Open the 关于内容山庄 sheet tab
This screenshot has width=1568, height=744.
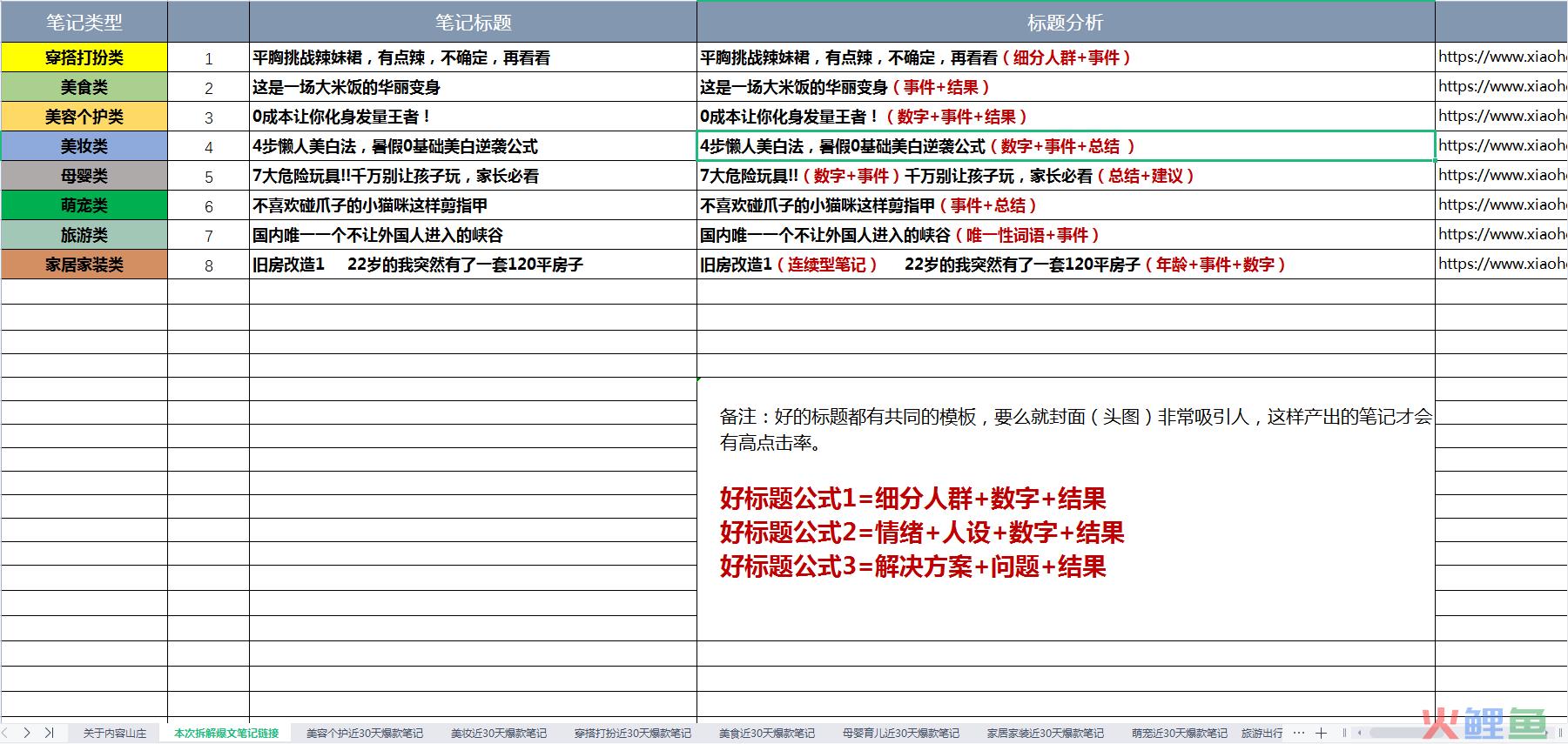115,733
